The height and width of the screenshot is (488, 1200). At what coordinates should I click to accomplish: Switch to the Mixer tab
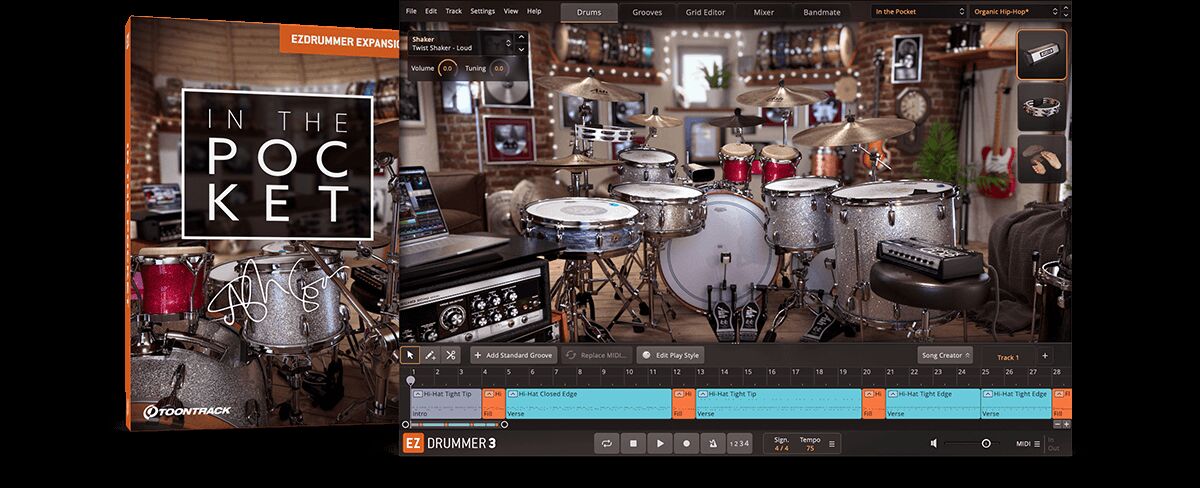[x=763, y=12]
